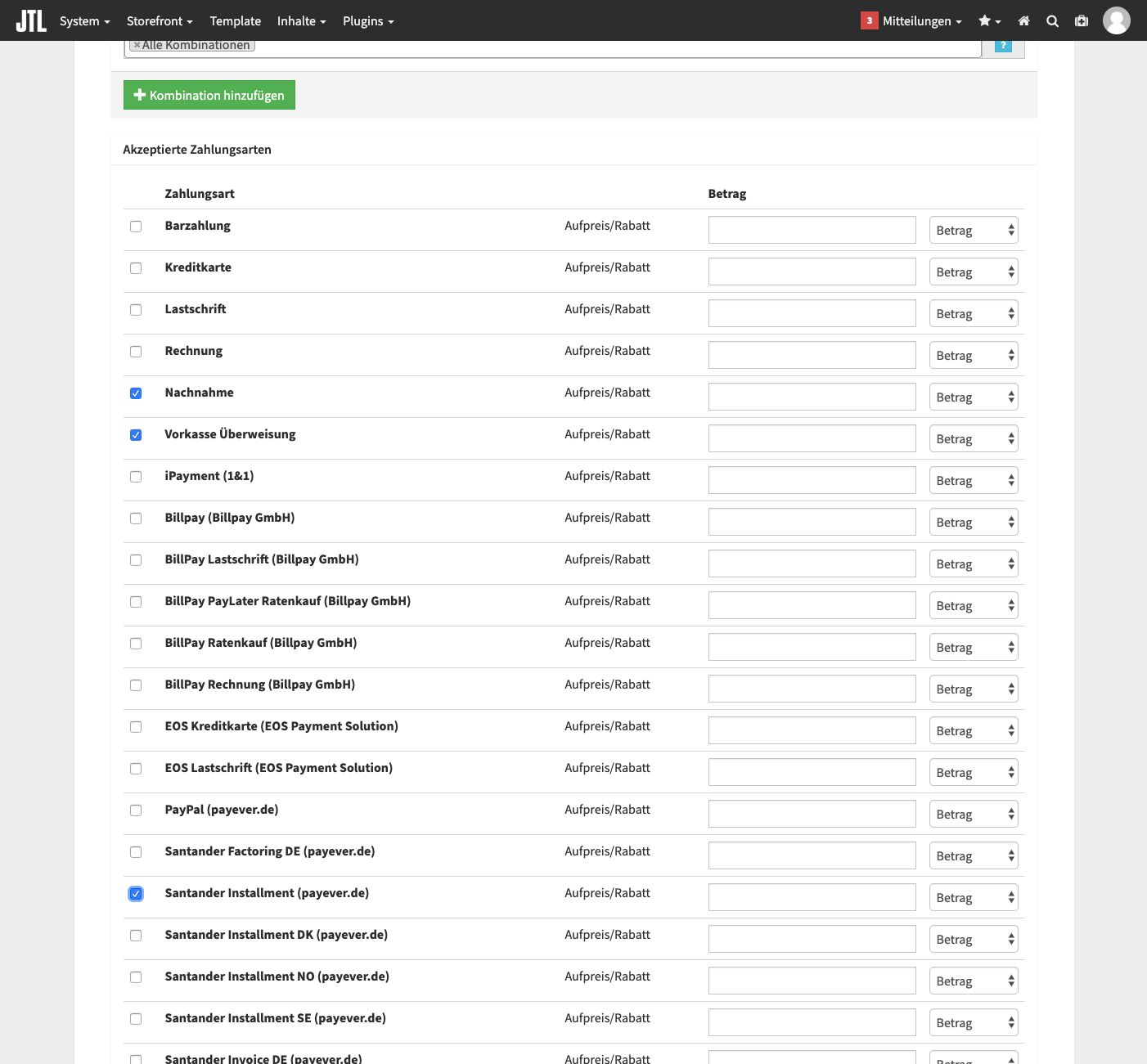Open Betrag dropdown for PayPal (payever.de)
This screenshot has width=1147, height=1064.
[x=974, y=815]
